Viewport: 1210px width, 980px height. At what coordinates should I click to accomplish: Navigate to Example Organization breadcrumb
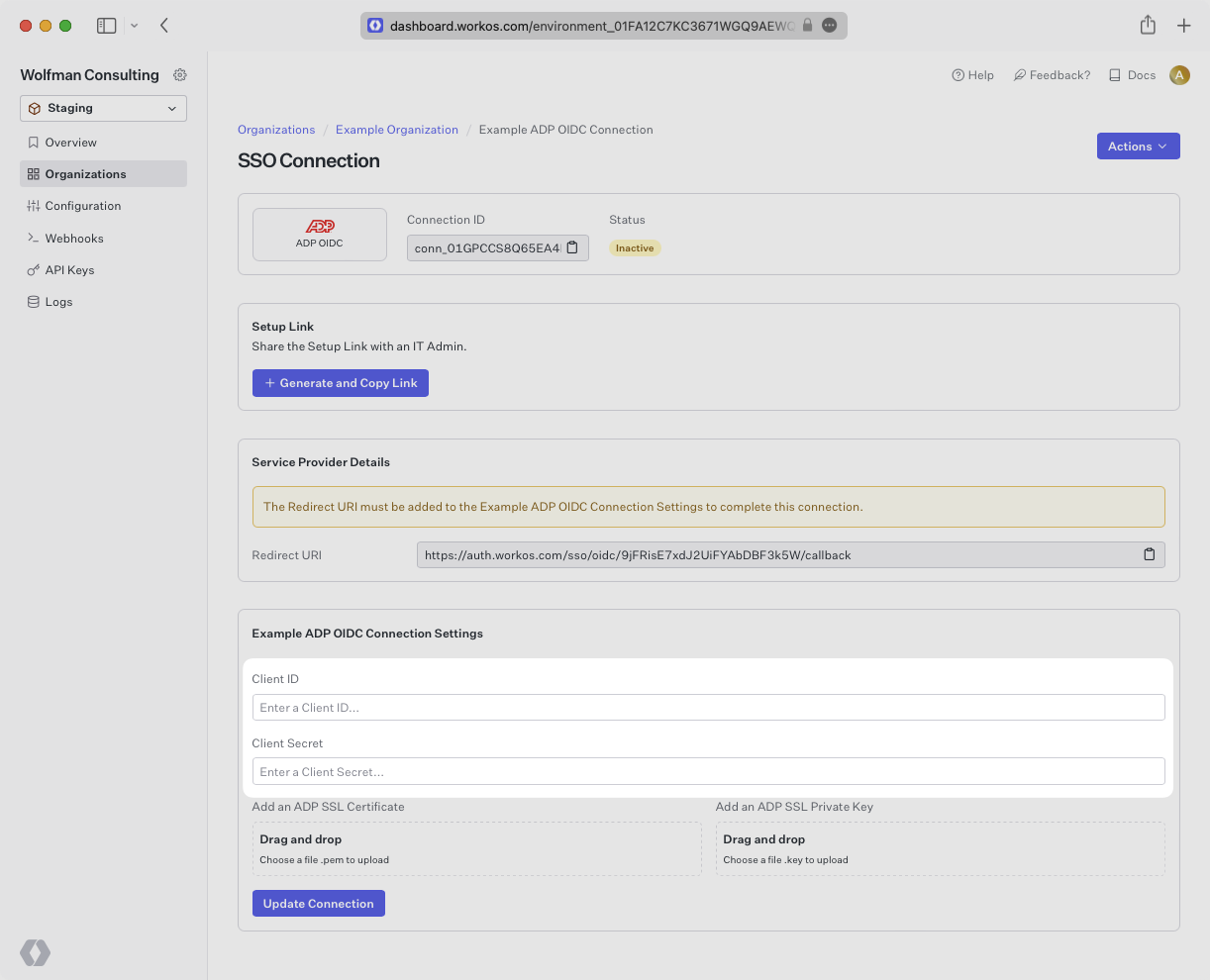tap(396, 130)
